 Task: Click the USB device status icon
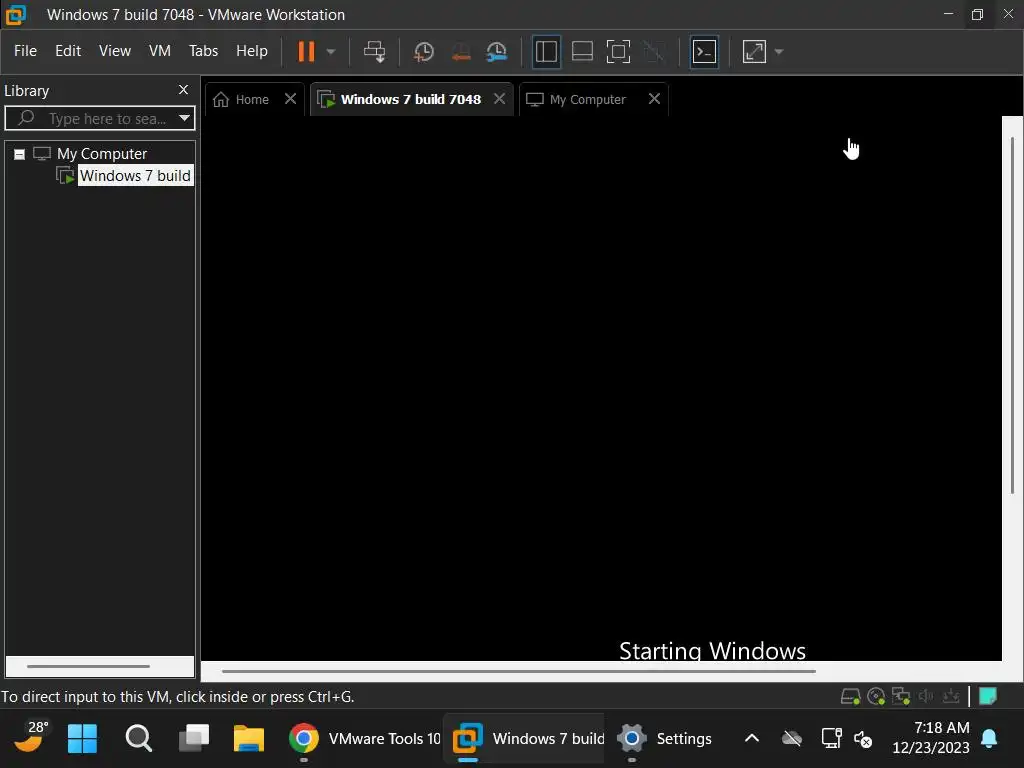pyautogui.click(x=951, y=697)
